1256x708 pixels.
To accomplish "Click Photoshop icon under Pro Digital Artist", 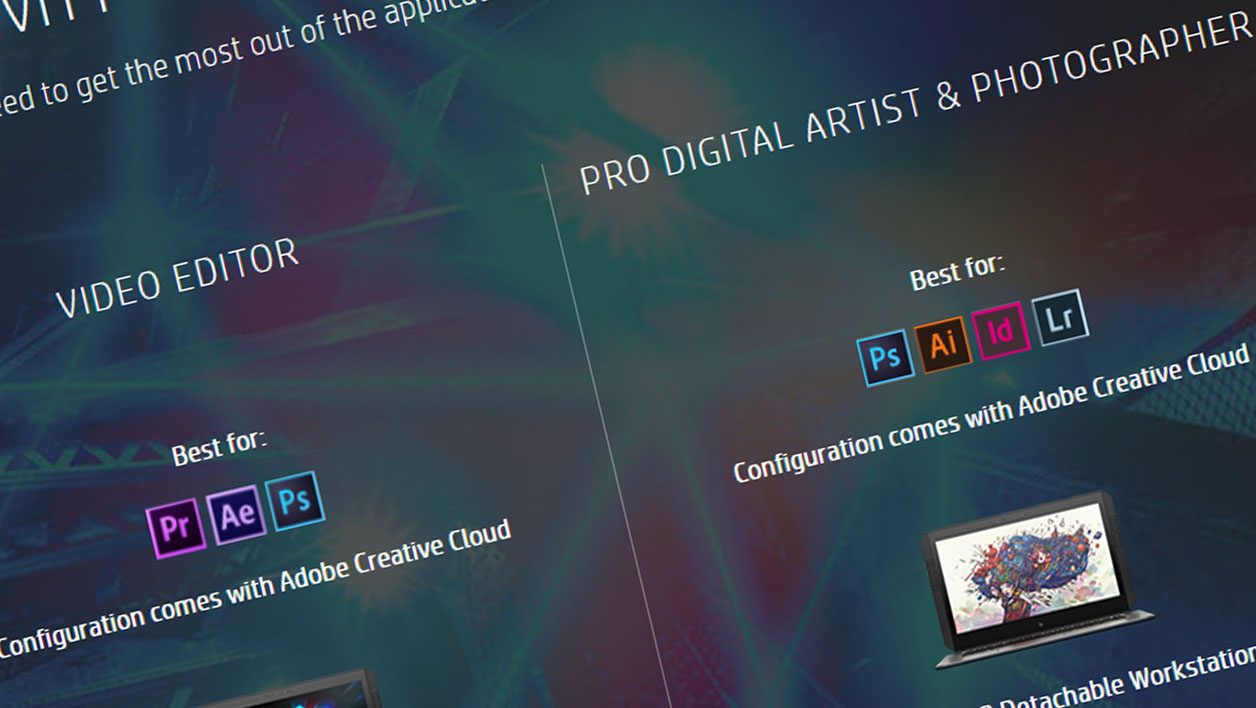I will coord(885,358).
